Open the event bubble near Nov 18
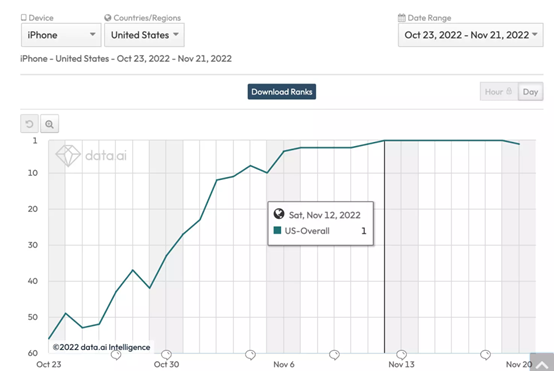Viewport: 554px width, 371px height. [x=485, y=354]
